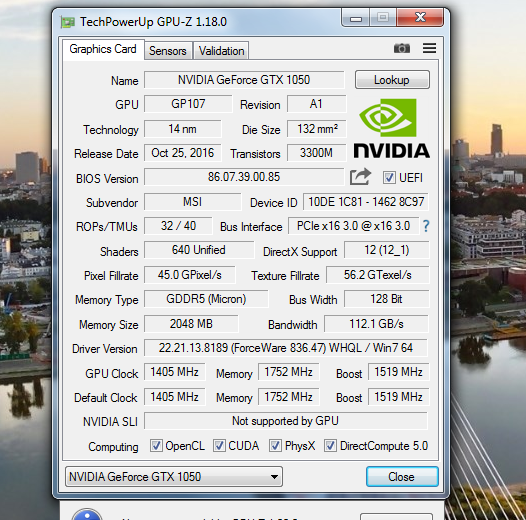Click the Computing label text
The image size is (526, 520).
[113, 447]
